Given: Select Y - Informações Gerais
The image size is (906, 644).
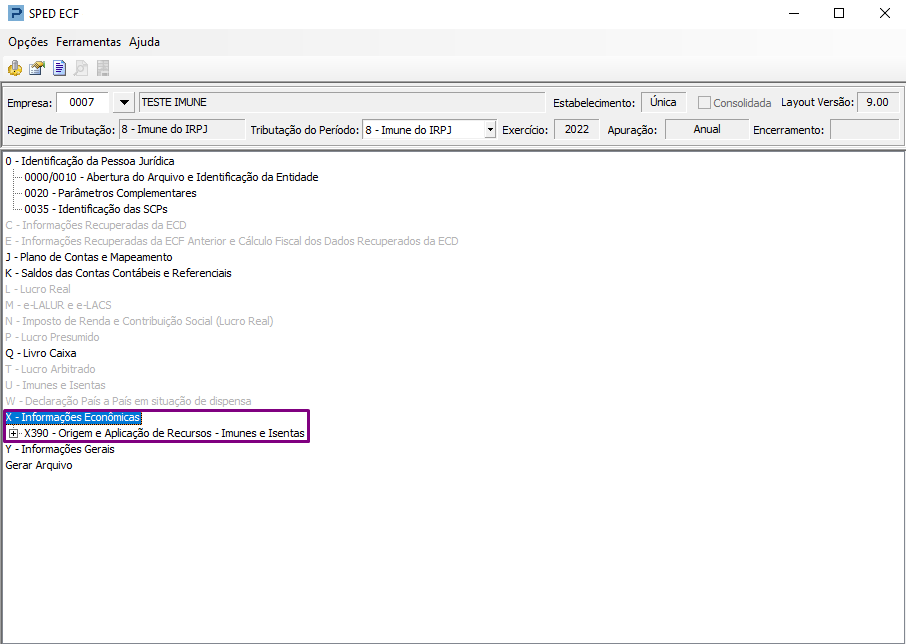Looking at the screenshot, I should coord(60,449).
